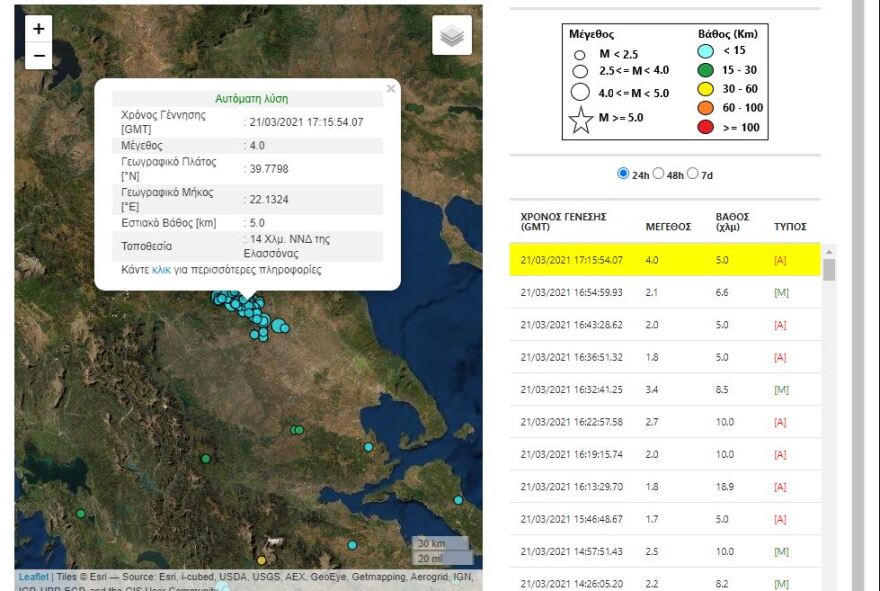Close the Αυτόματη λύση popup

click(390, 88)
